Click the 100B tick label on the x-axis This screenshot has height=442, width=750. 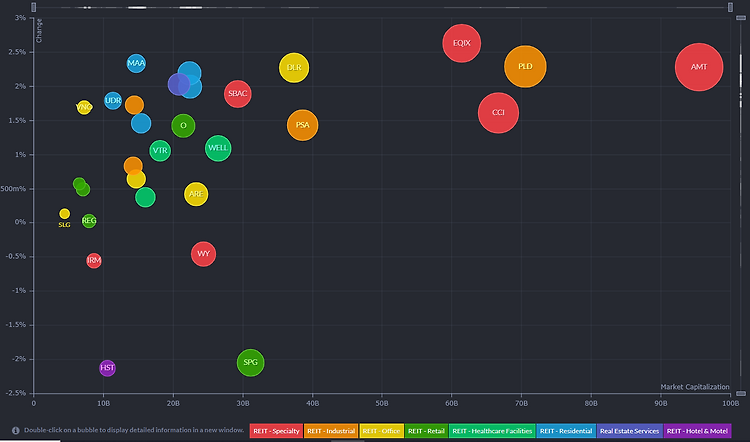(x=730, y=404)
